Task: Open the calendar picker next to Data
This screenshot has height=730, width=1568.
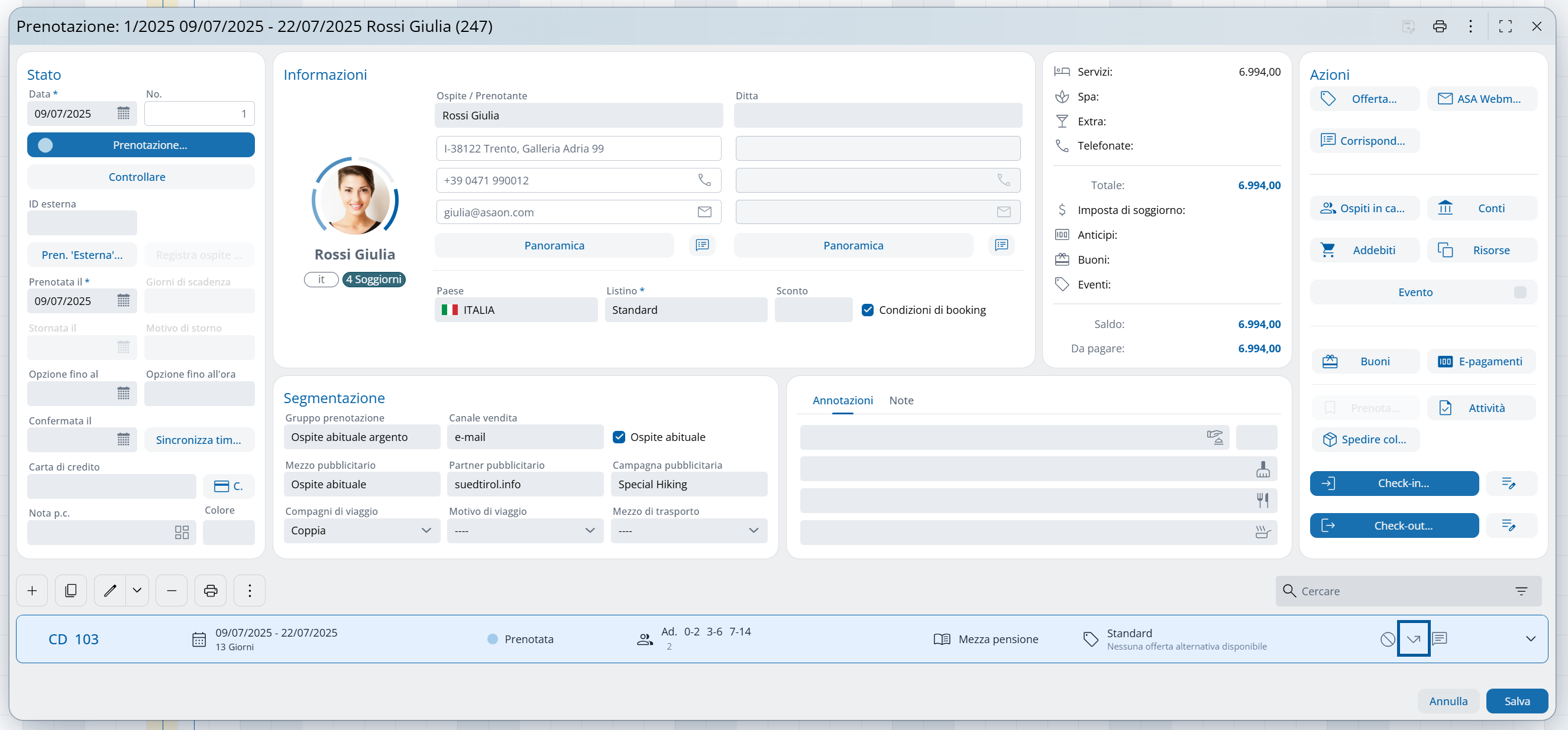Action: 124,113
